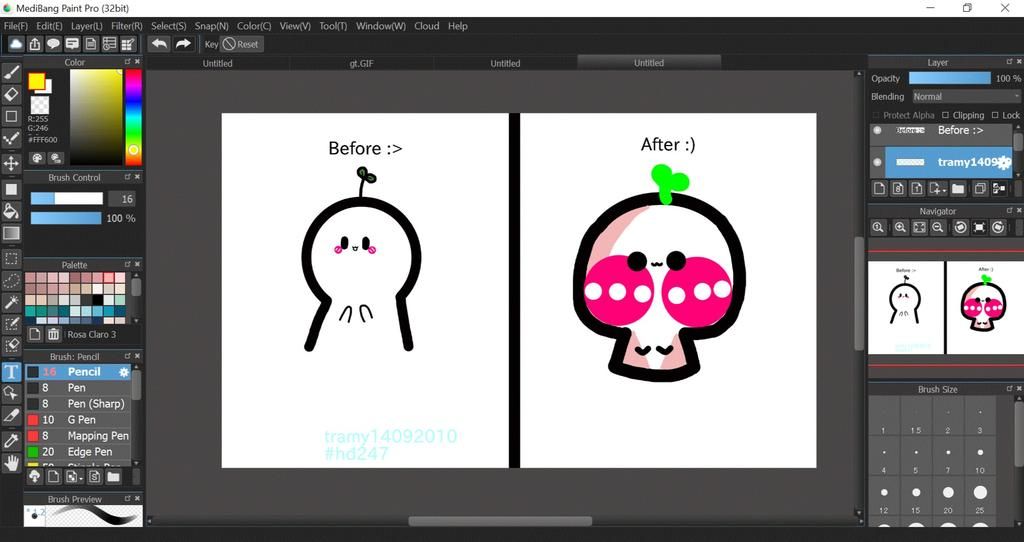Click the hue slider strip
Image resolution: width=1024 pixels, height=542 pixels.
(x=133, y=116)
